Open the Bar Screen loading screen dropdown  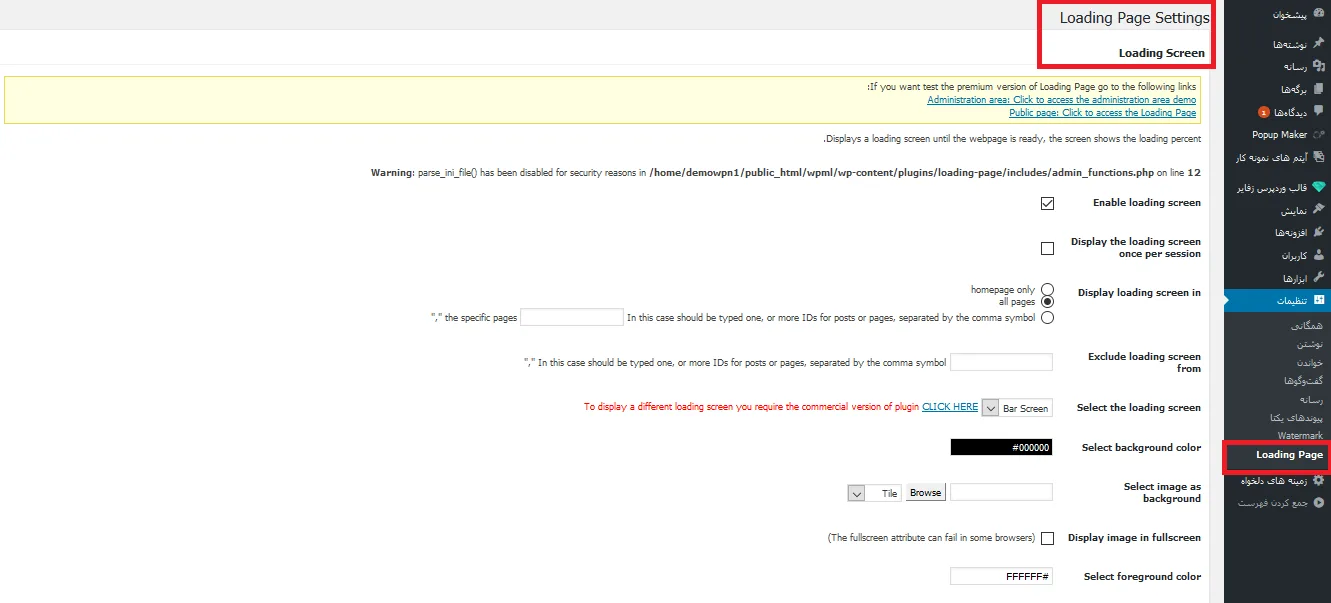click(1017, 408)
